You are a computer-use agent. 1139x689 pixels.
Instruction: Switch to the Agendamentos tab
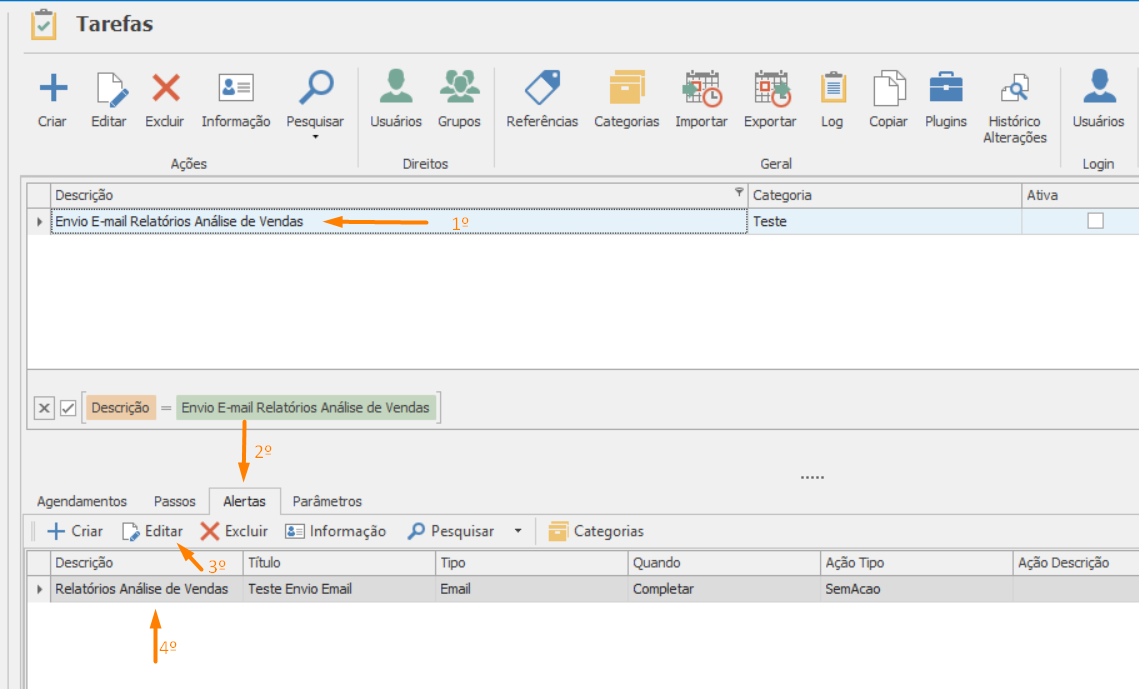point(82,501)
